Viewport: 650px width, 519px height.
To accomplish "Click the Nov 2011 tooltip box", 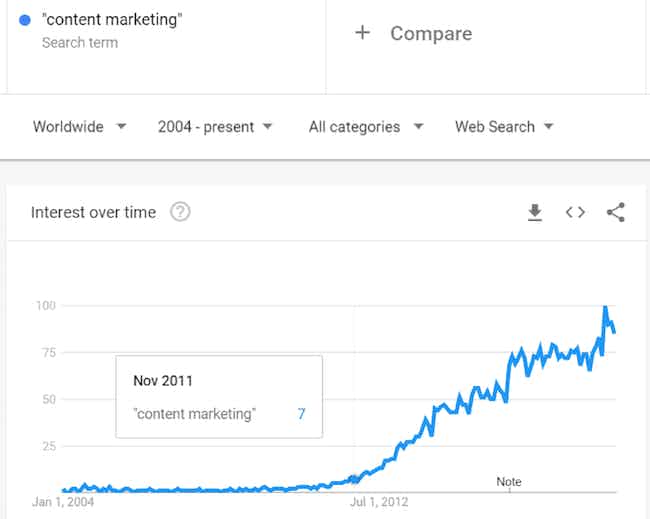I will tap(219, 396).
